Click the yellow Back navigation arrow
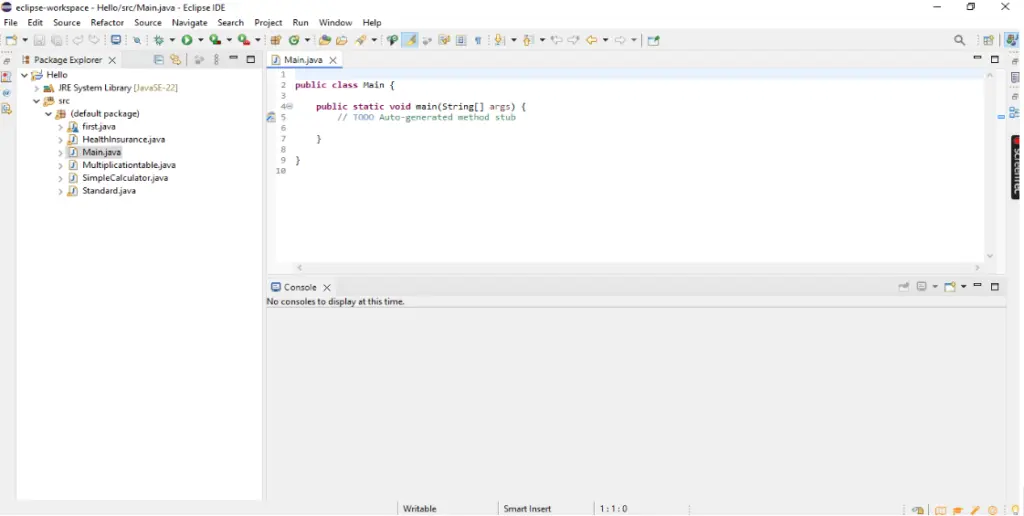This screenshot has height=516, width=1024. pyautogui.click(x=592, y=40)
